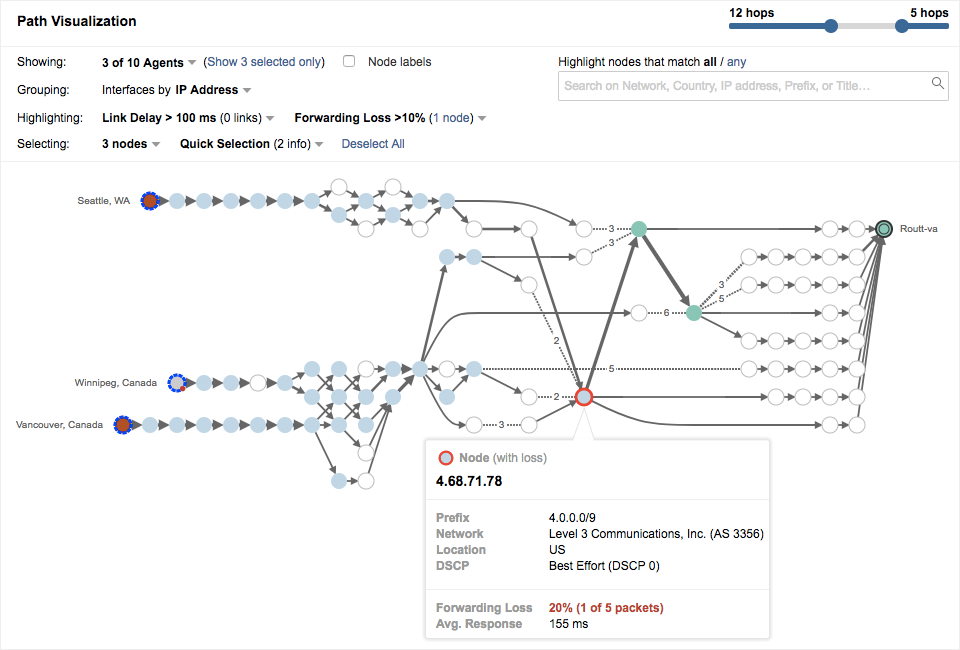Open the Quick Selection dropdown
The width and height of the screenshot is (960, 650).
(251, 144)
